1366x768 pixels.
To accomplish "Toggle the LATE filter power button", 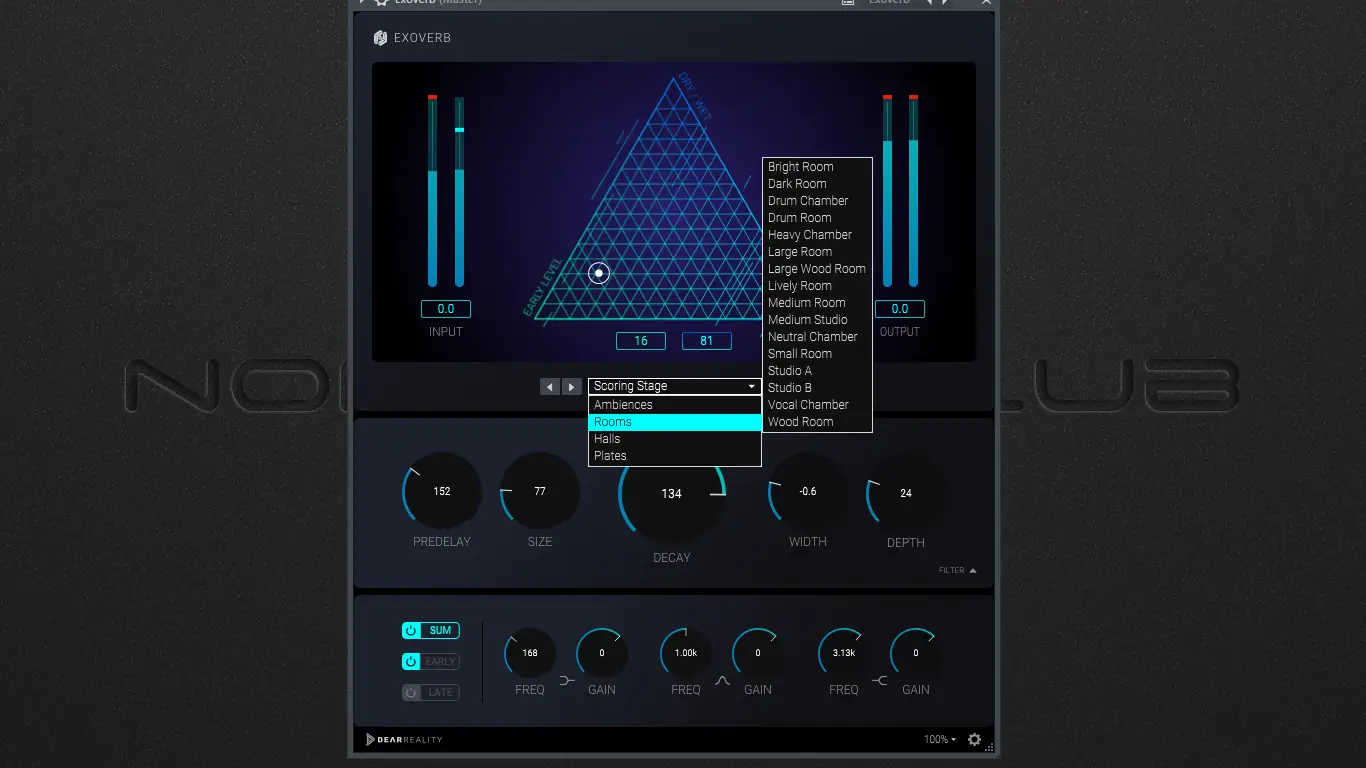I will pyautogui.click(x=411, y=693).
